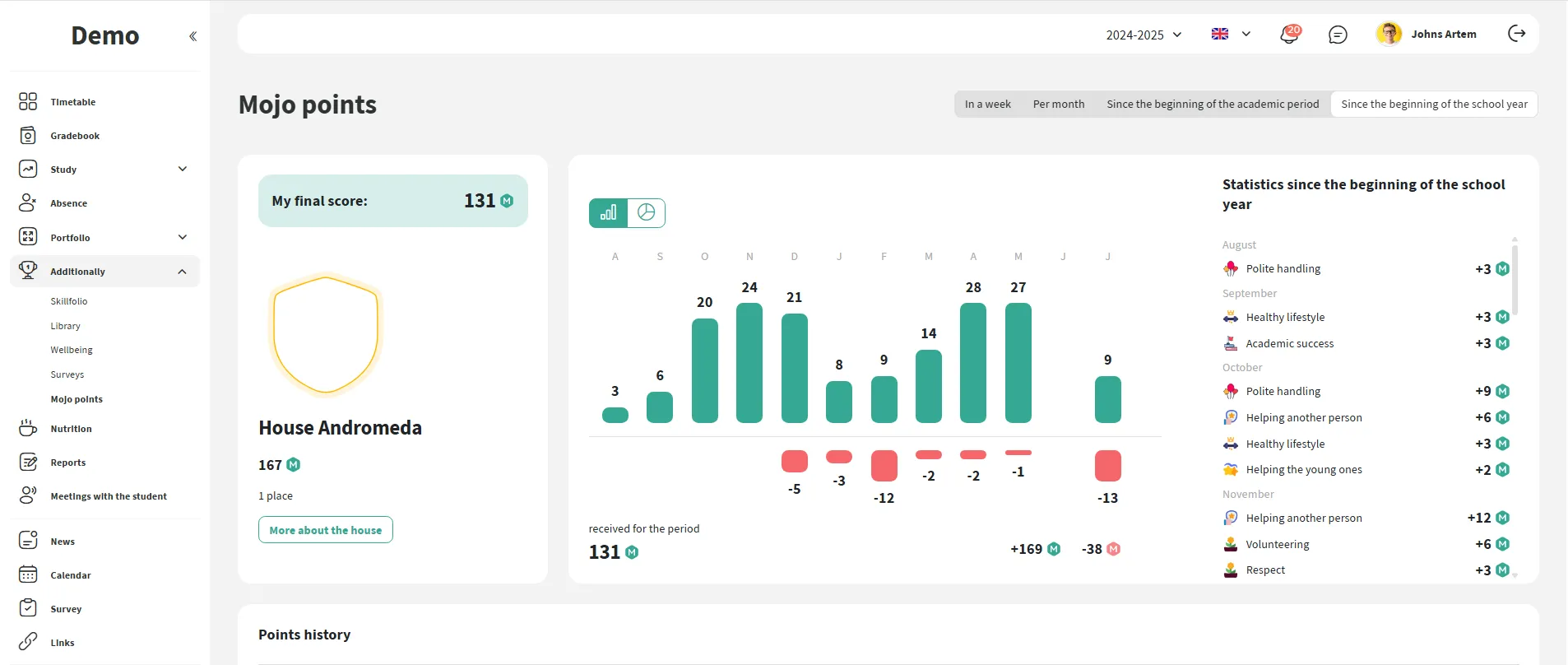Viewport: 1568px width, 665px height.
Task: Open the Johns Artem user profile
Action: click(1427, 35)
